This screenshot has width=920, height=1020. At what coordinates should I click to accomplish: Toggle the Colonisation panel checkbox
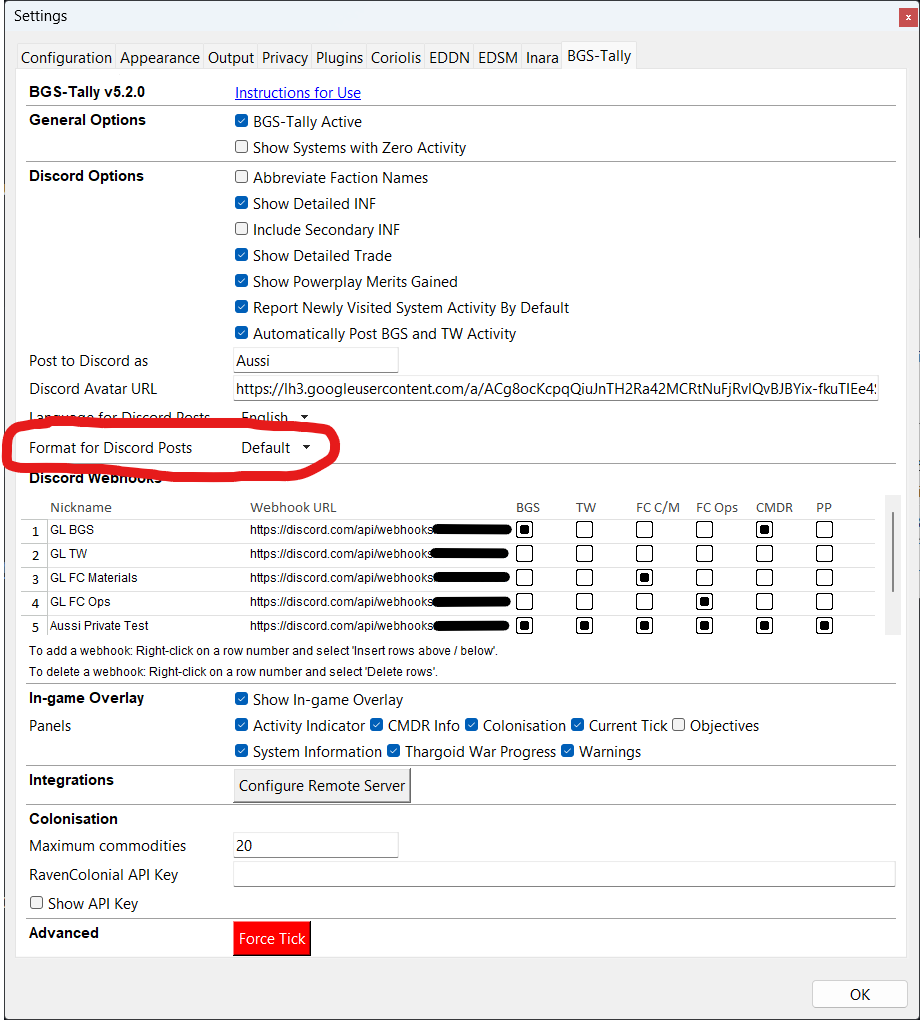472,725
